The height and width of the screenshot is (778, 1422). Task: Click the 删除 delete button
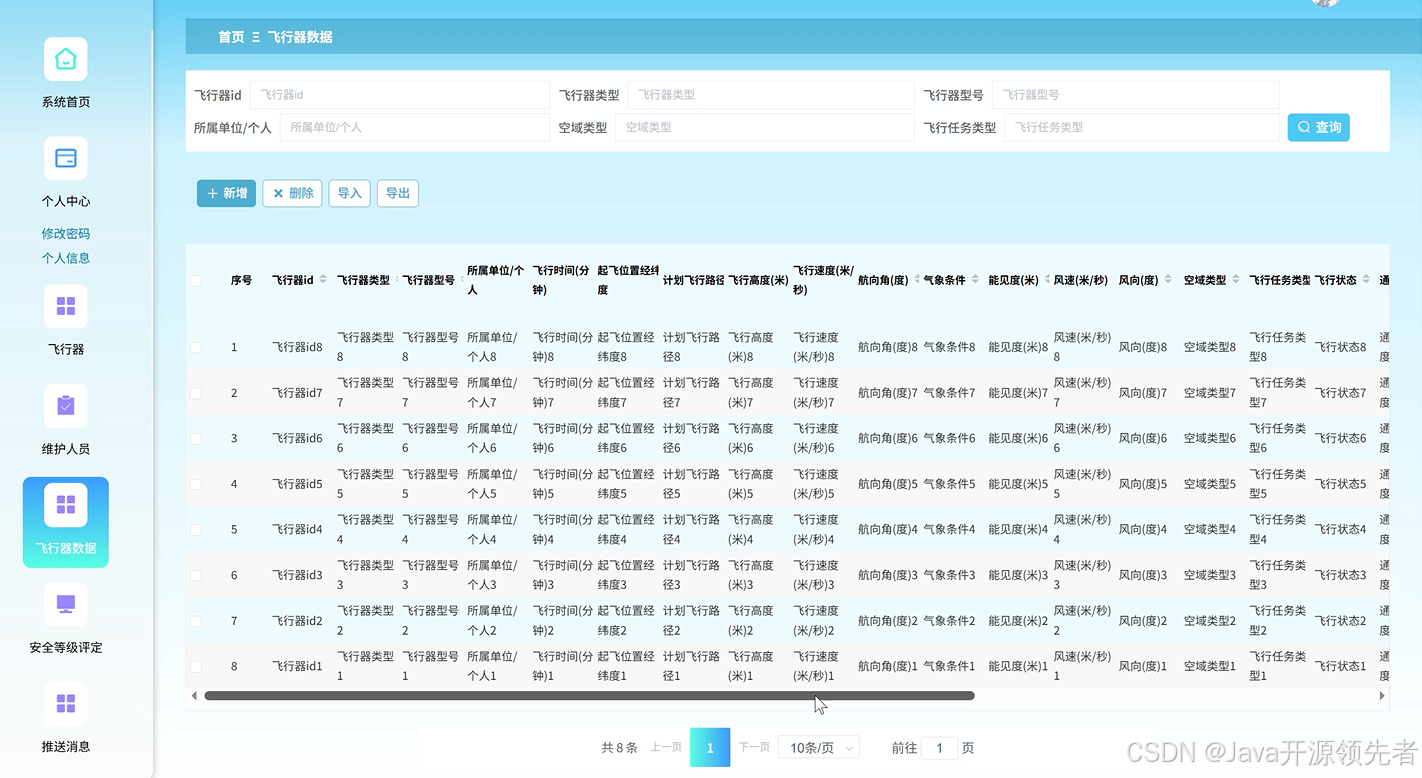[292, 193]
